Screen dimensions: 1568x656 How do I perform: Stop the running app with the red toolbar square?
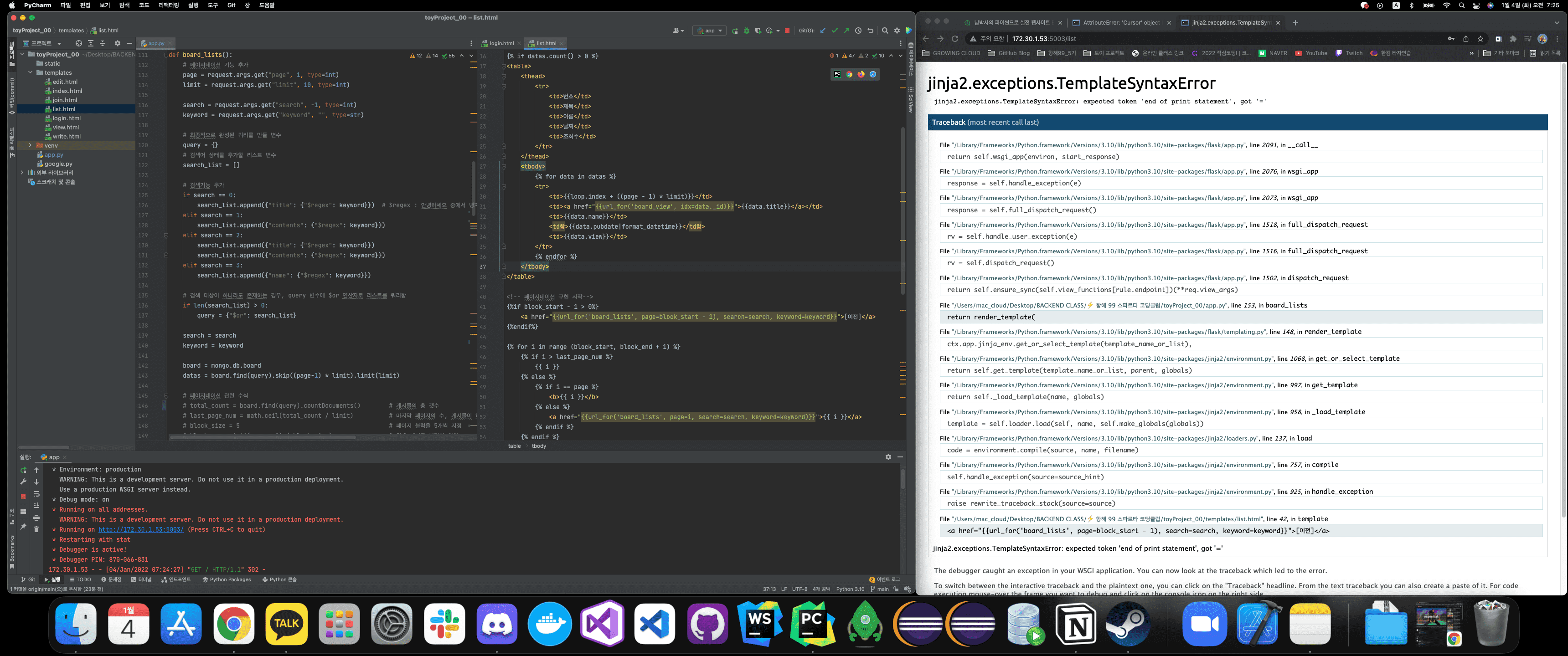point(787,31)
